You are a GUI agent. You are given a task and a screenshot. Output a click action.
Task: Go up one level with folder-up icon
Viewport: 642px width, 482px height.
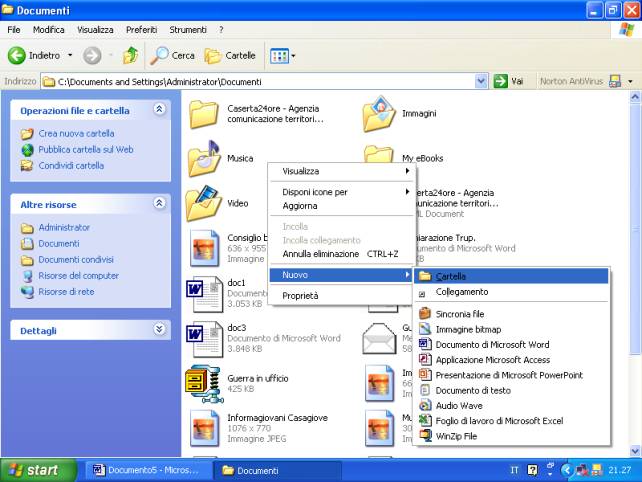pyautogui.click(x=130, y=55)
